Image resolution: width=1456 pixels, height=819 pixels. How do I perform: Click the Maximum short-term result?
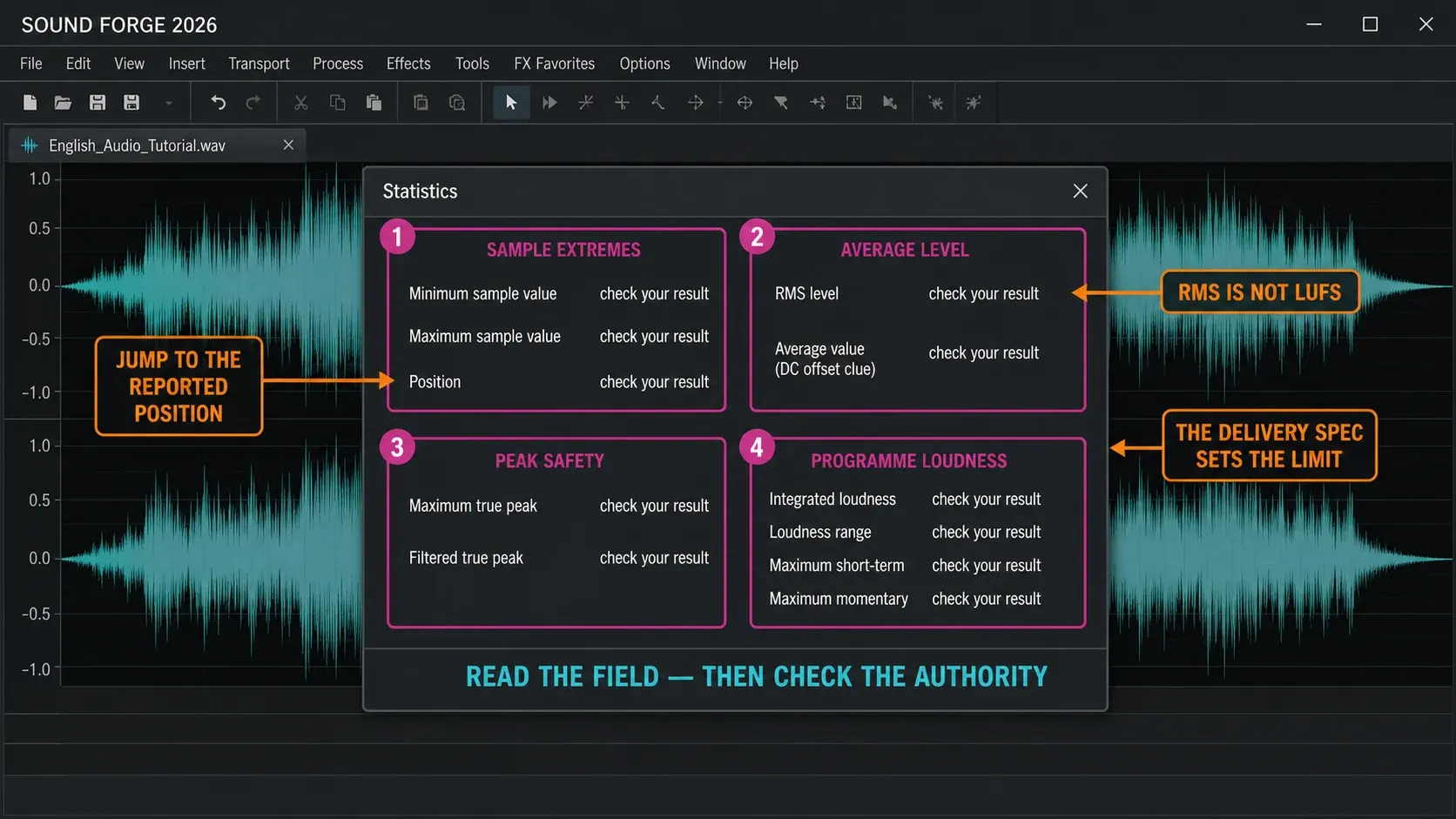[986, 566]
